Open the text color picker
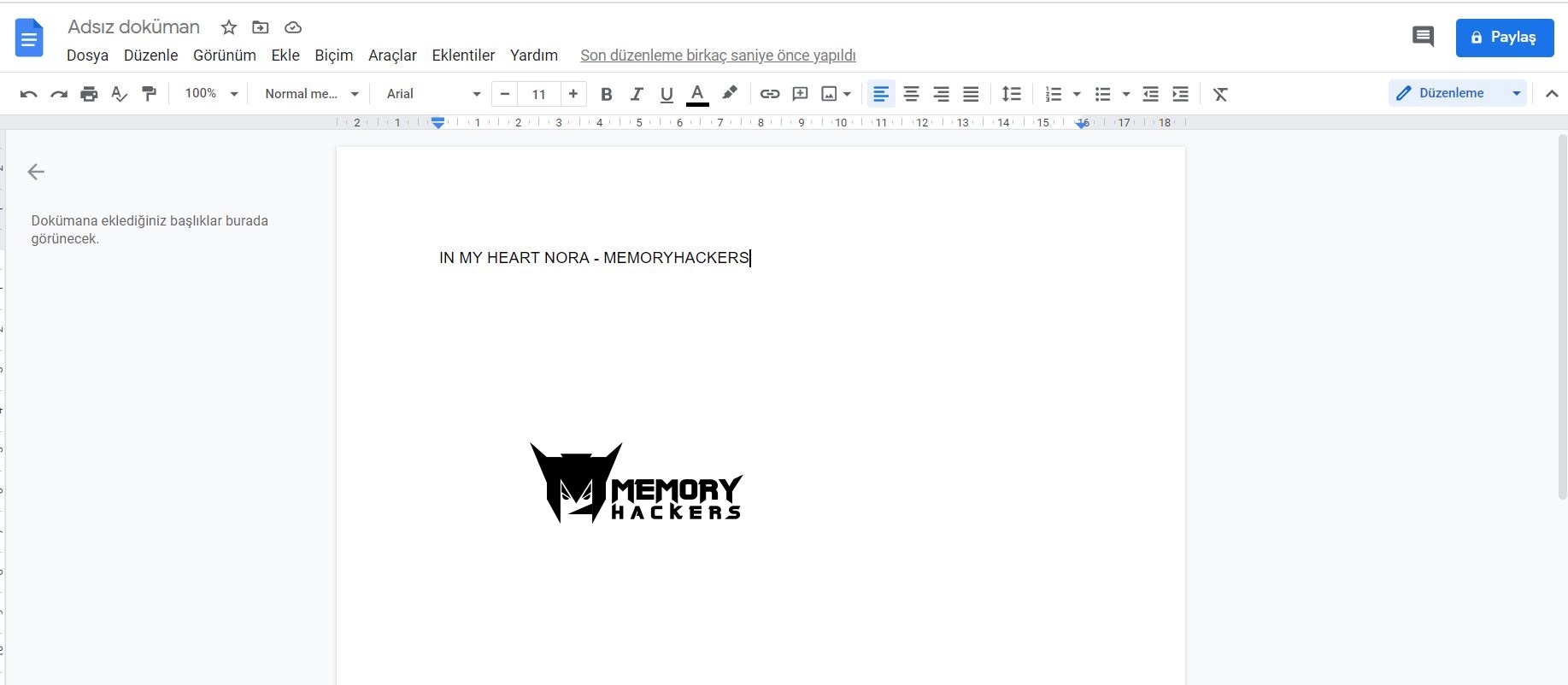The height and width of the screenshot is (685, 1568). (698, 94)
